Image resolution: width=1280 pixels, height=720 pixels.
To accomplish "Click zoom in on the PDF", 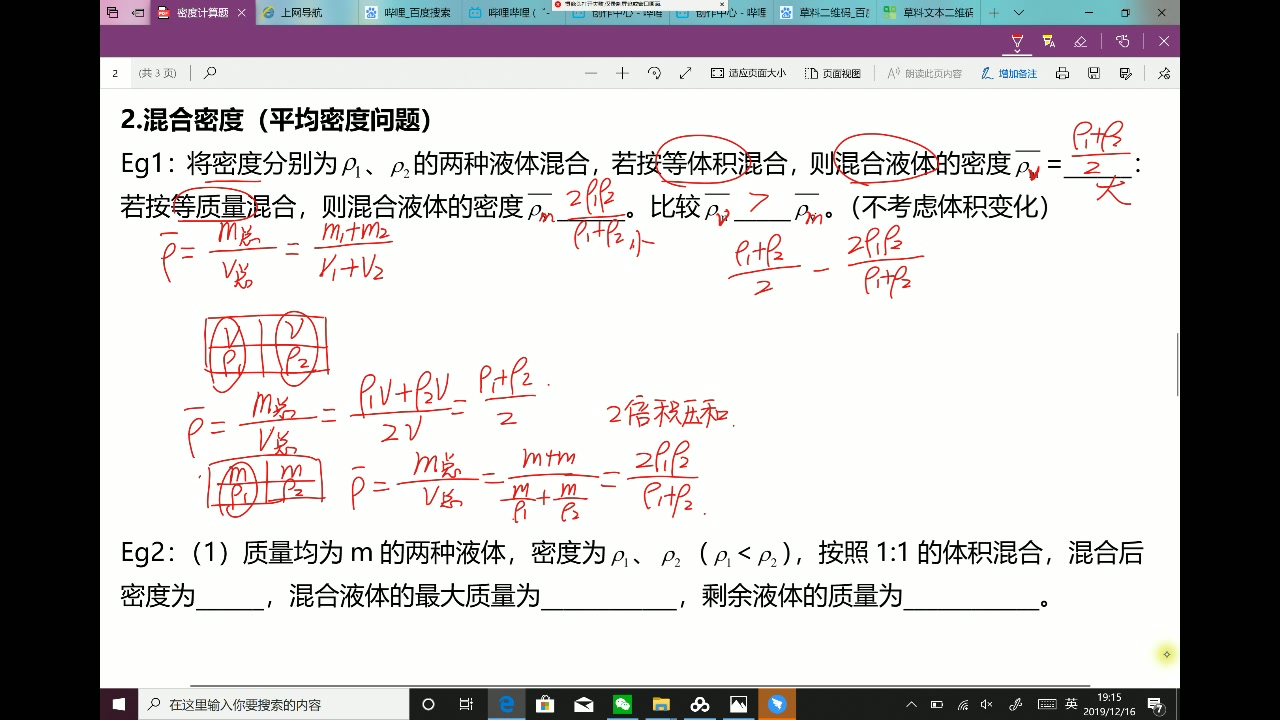I will (x=622, y=73).
